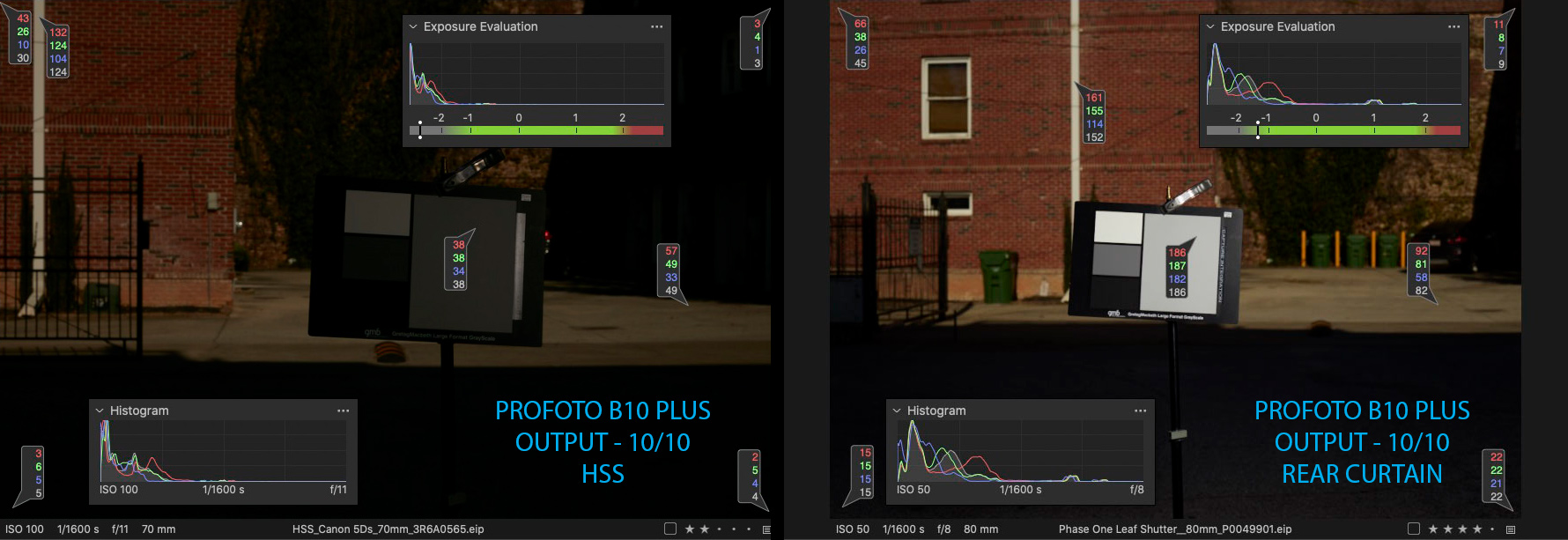Select color readout showing 161 155 114 152
Screen dimensions: 1568x540
1094,117
